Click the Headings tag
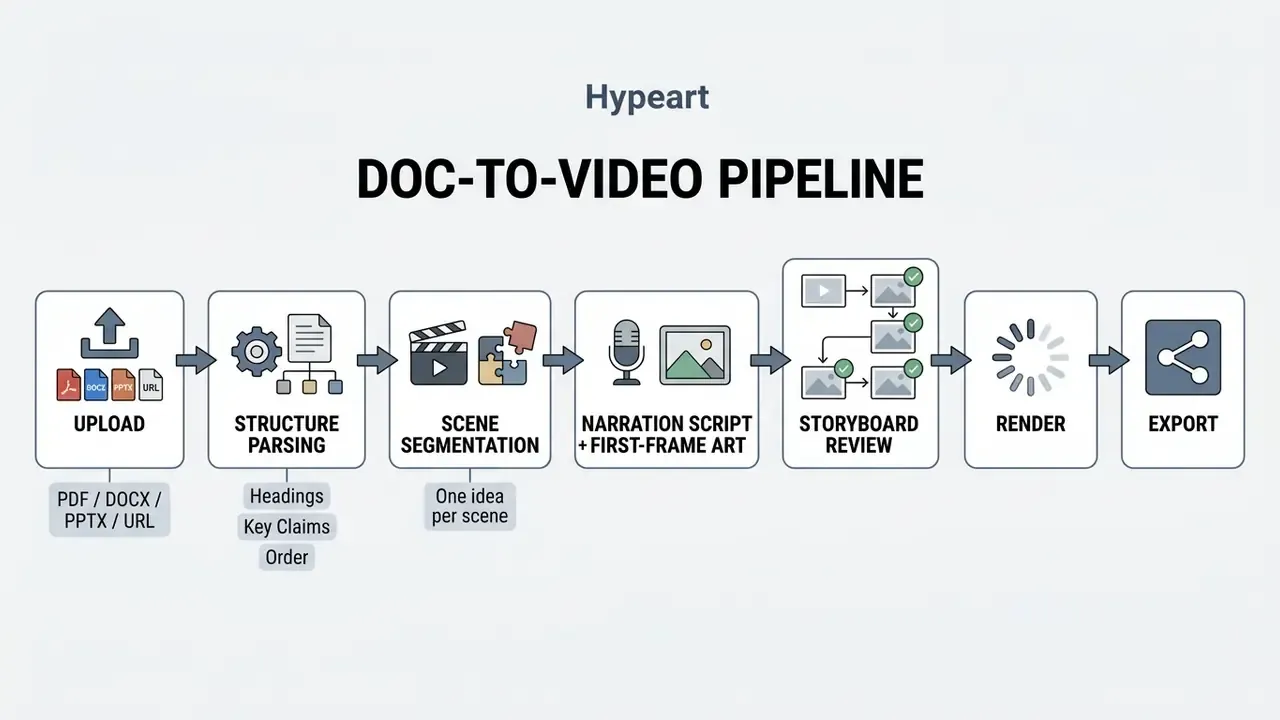The width and height of the screenshot is (1280, 720). pos(287,496)
